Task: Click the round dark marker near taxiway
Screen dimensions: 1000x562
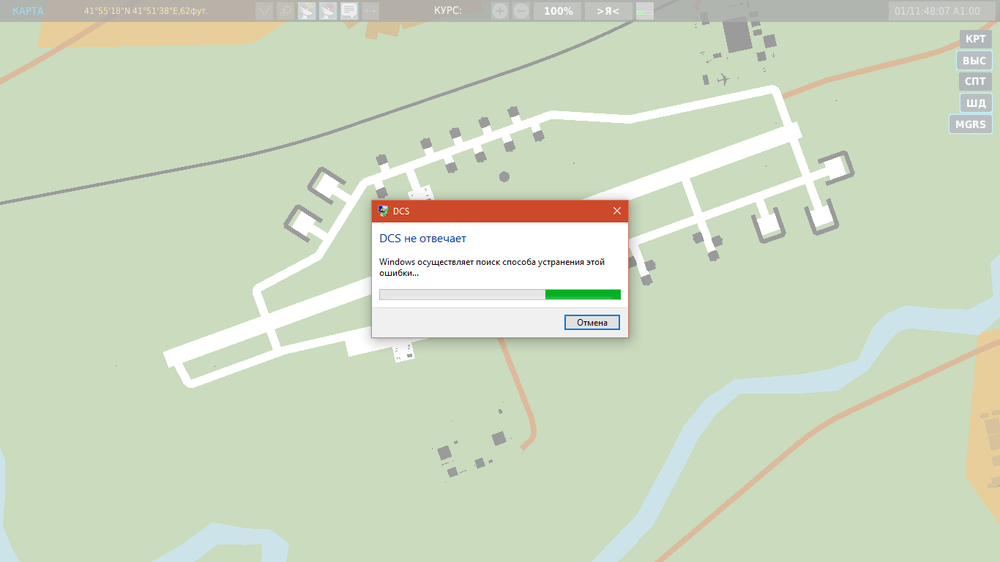Action: tap(504, 177)
